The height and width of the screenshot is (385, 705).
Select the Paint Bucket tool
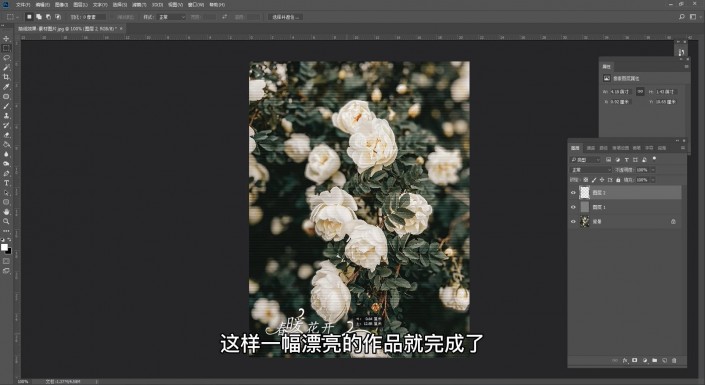[6, 144]
